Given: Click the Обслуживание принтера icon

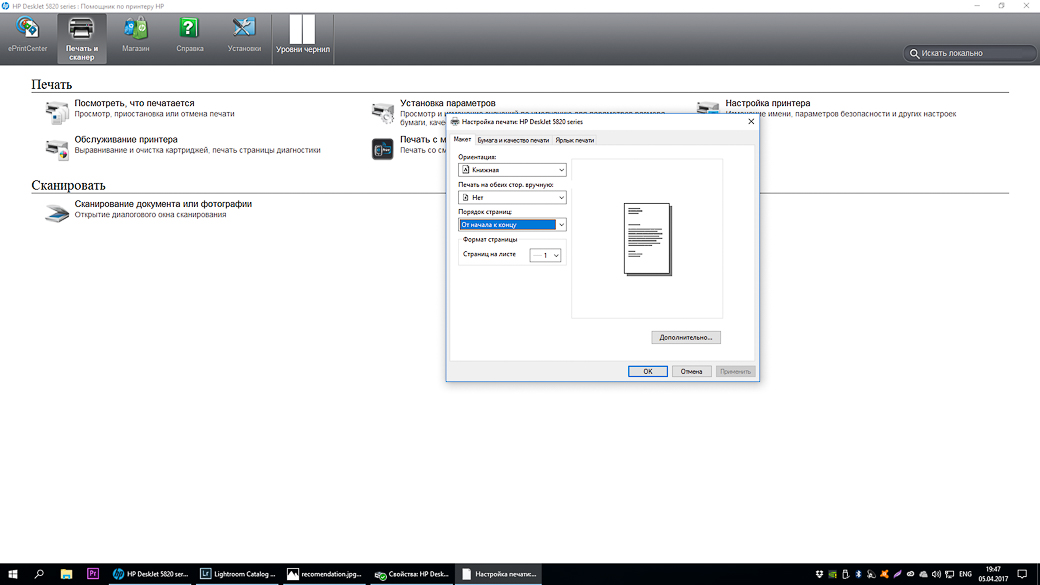Looking at the screenshot, I should [56, 149].
